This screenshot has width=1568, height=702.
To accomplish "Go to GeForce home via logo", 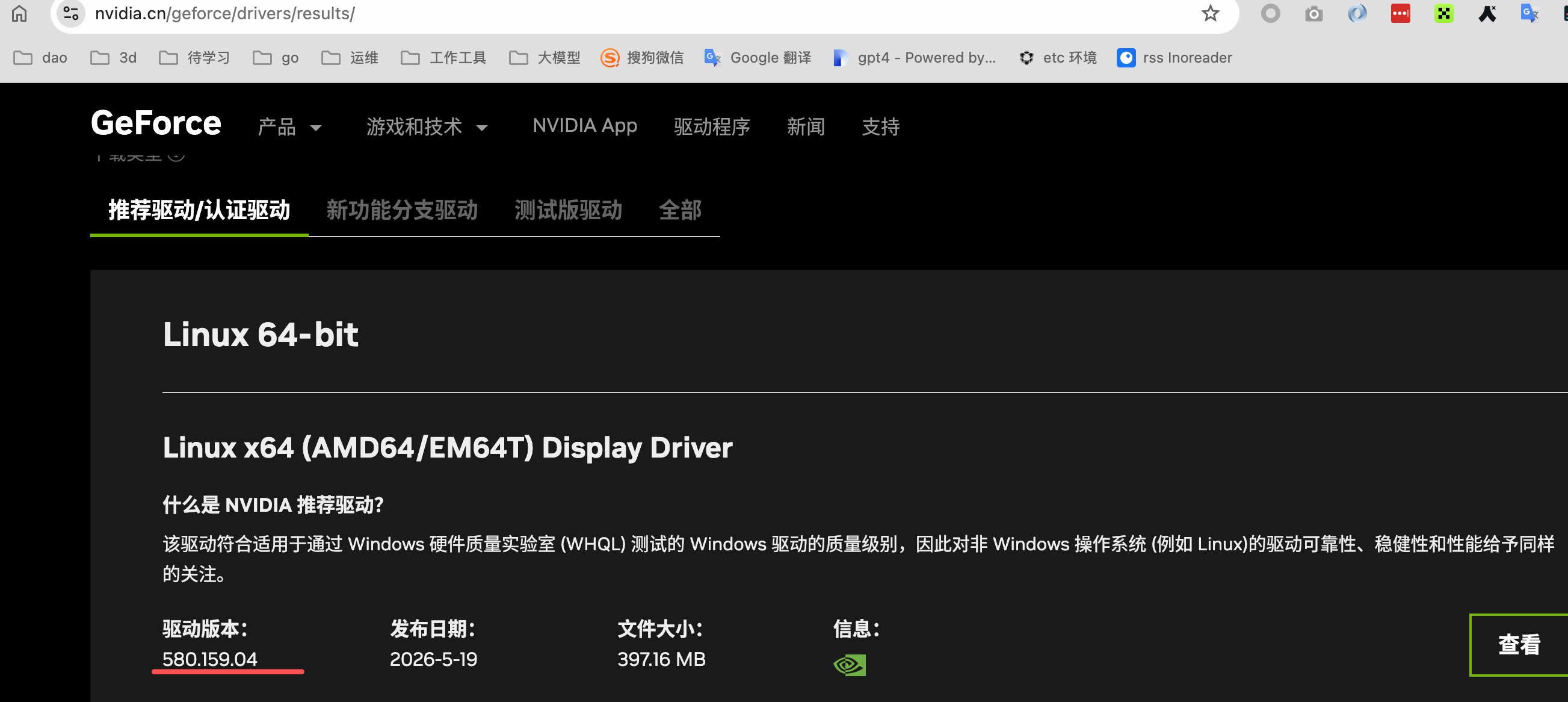I will 156,123.
